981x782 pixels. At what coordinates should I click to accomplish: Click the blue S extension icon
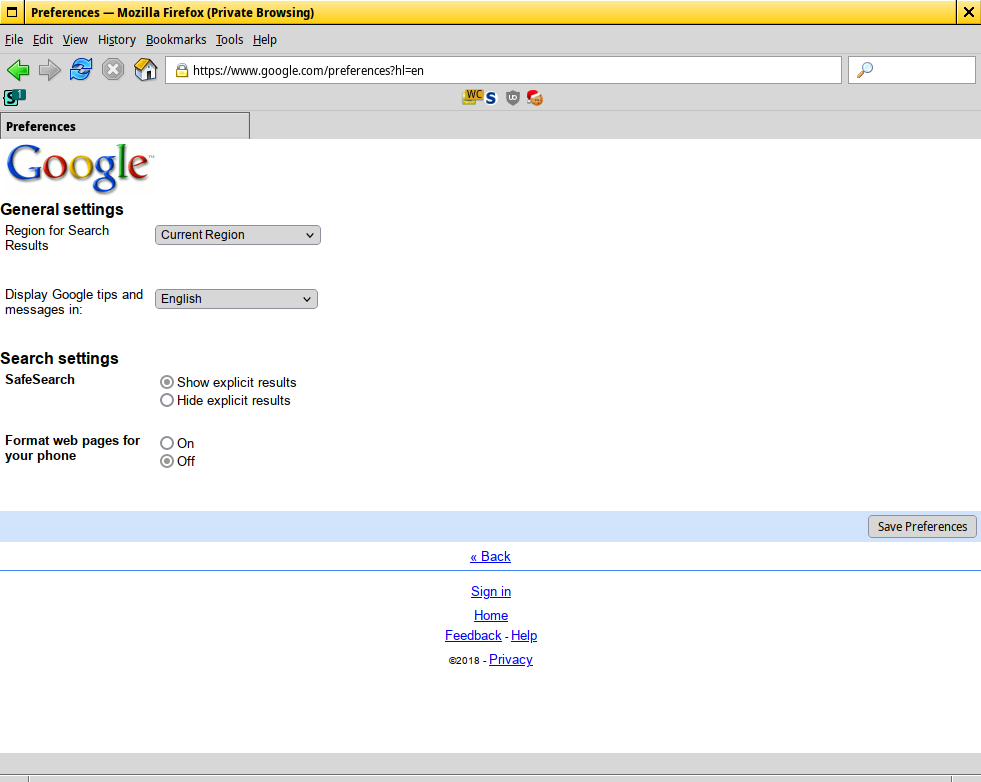(490, 98)
